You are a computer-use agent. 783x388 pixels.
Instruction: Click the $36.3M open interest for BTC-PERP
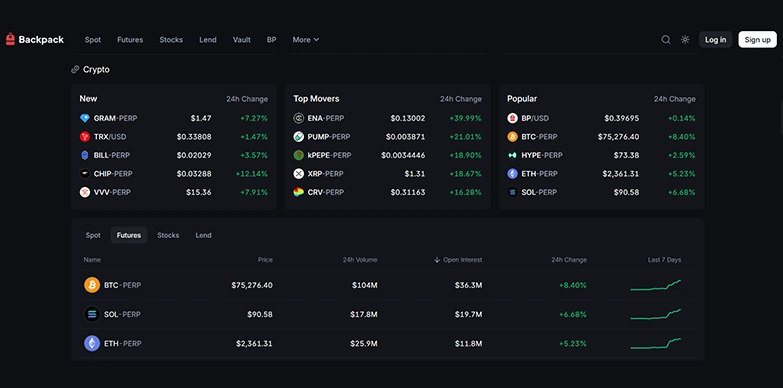(x=468, y=285)
